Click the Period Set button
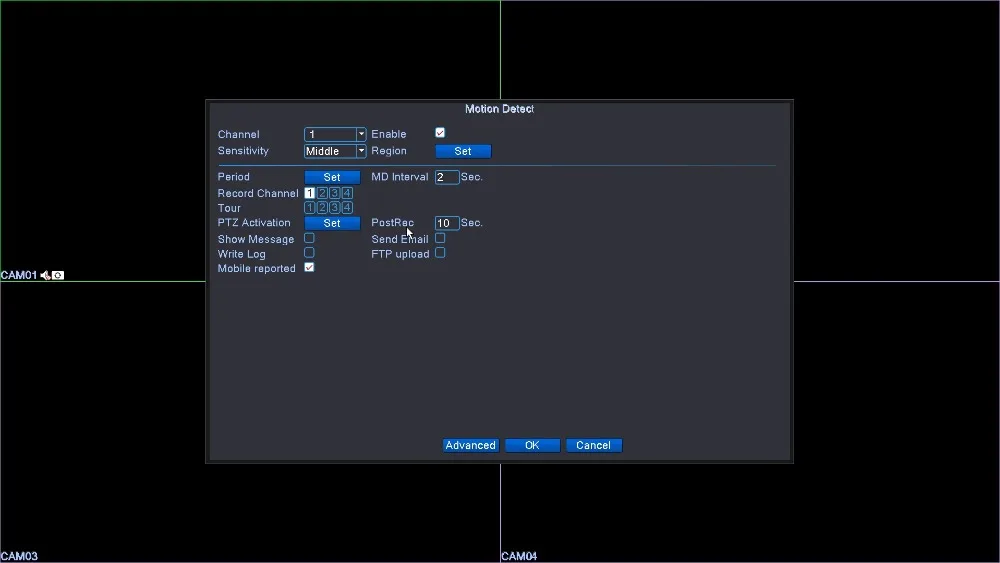This screenshot has width=1000, height=563. 332,177
